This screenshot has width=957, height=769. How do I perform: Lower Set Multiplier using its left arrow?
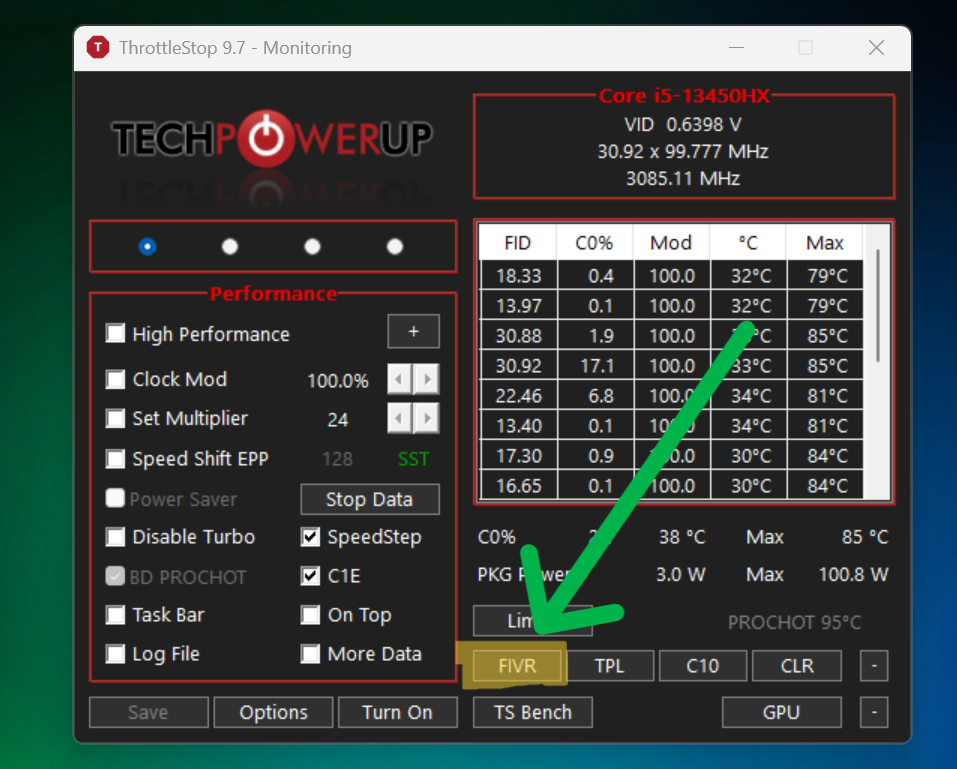[400, 419]
